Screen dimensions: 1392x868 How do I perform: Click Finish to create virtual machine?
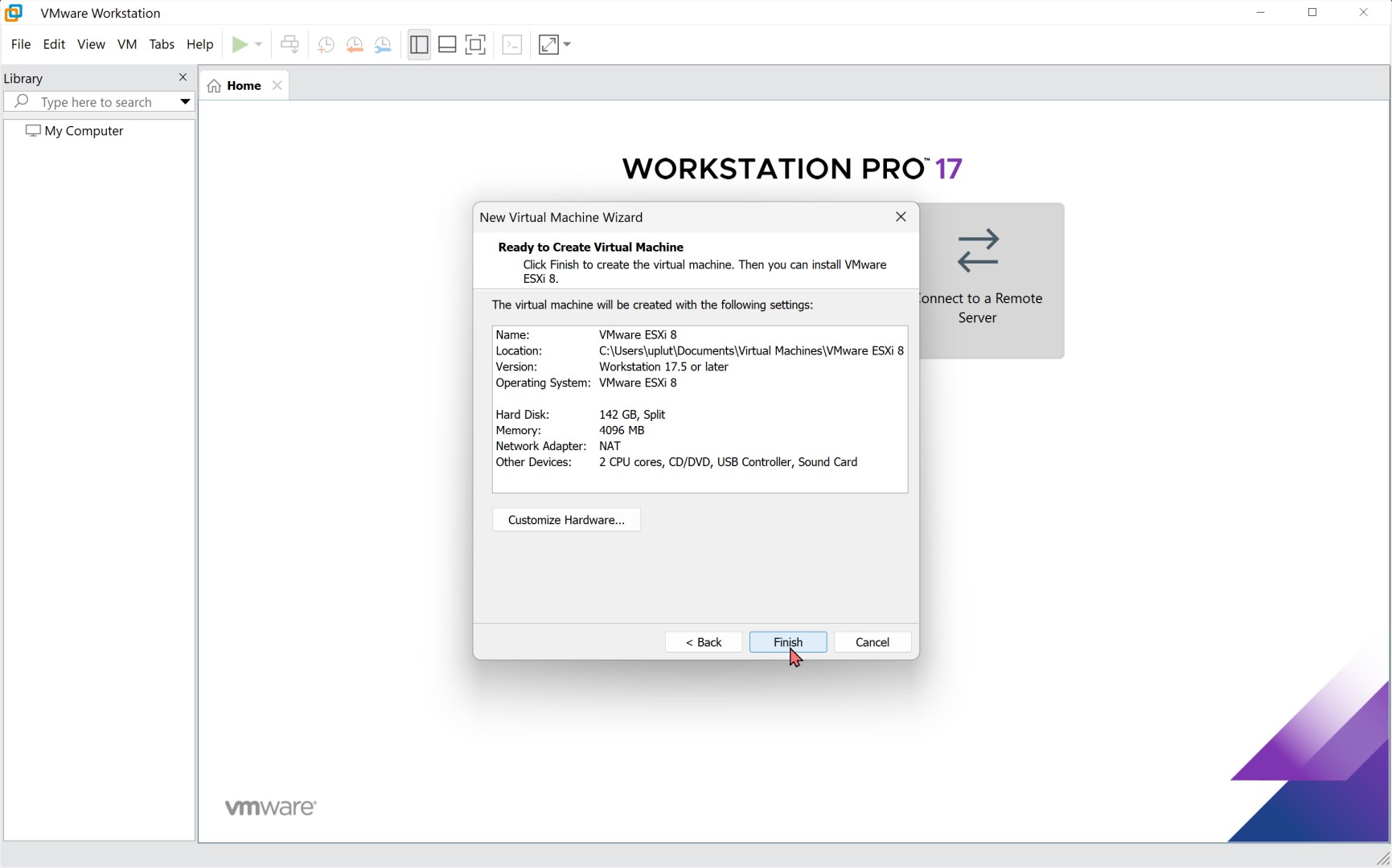coord(788,642)
